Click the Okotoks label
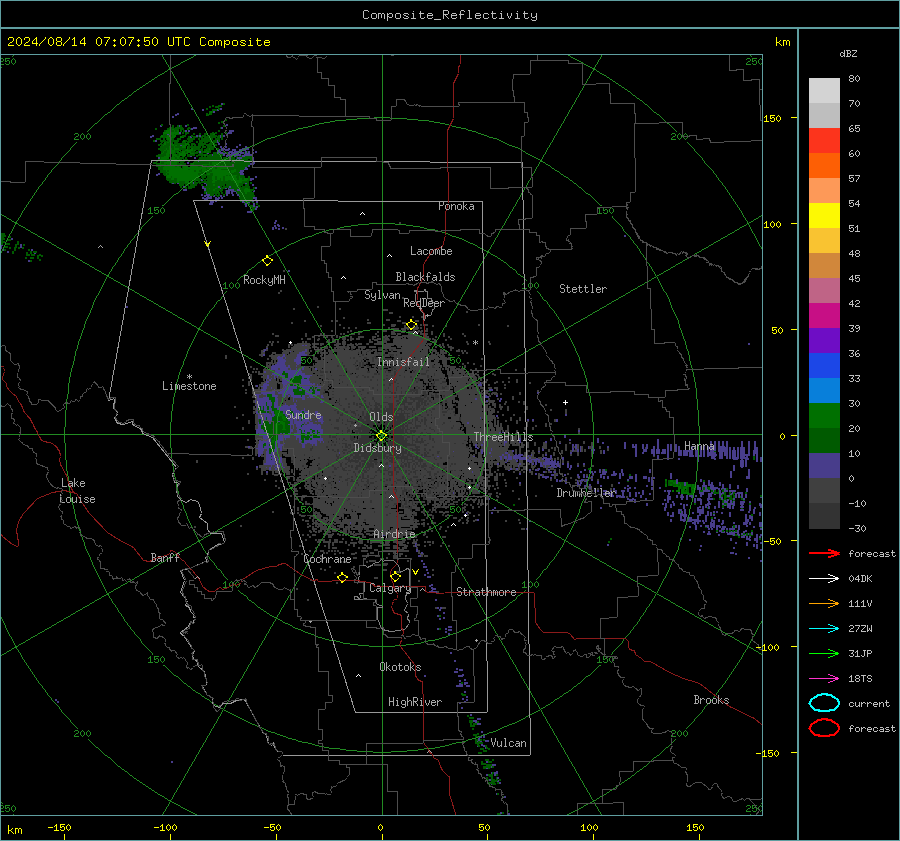Viewport: 900px width, 841px height. click(400, 667)
